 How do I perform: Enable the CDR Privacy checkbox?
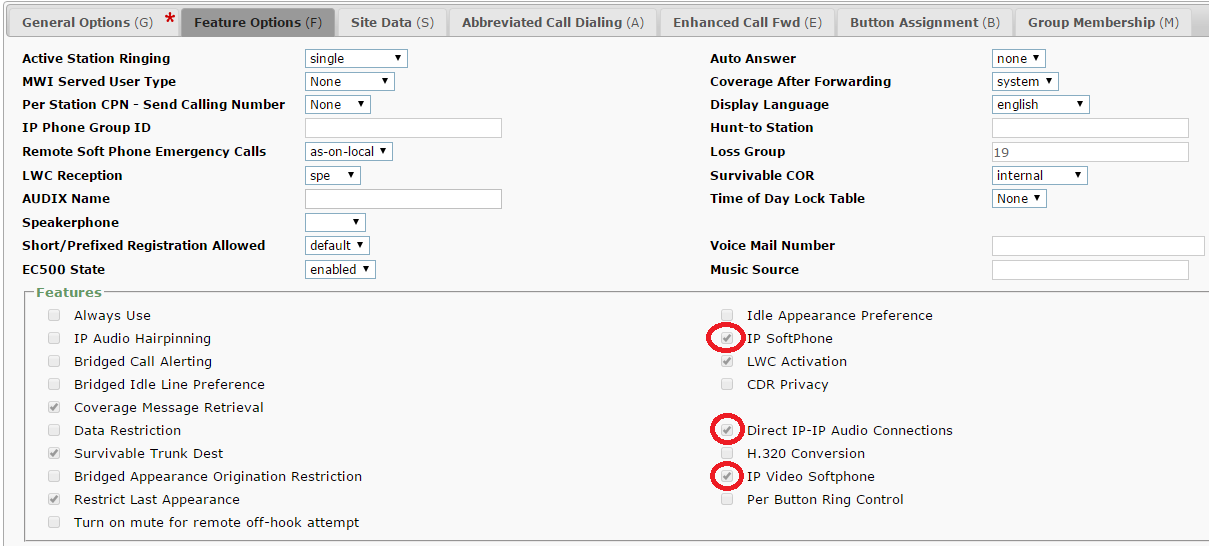727,384
